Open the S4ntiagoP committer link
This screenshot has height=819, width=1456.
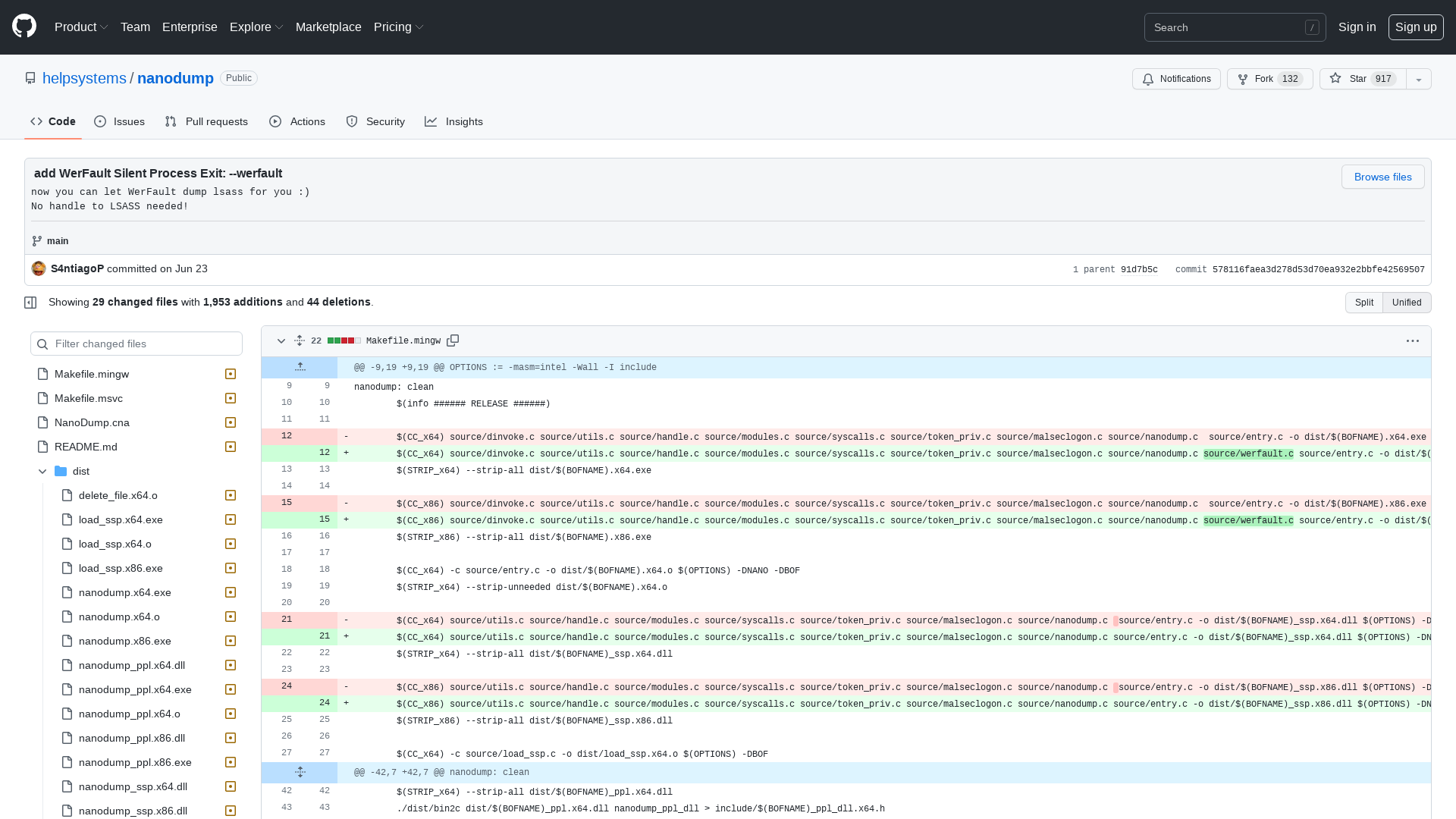coord(77,268)
